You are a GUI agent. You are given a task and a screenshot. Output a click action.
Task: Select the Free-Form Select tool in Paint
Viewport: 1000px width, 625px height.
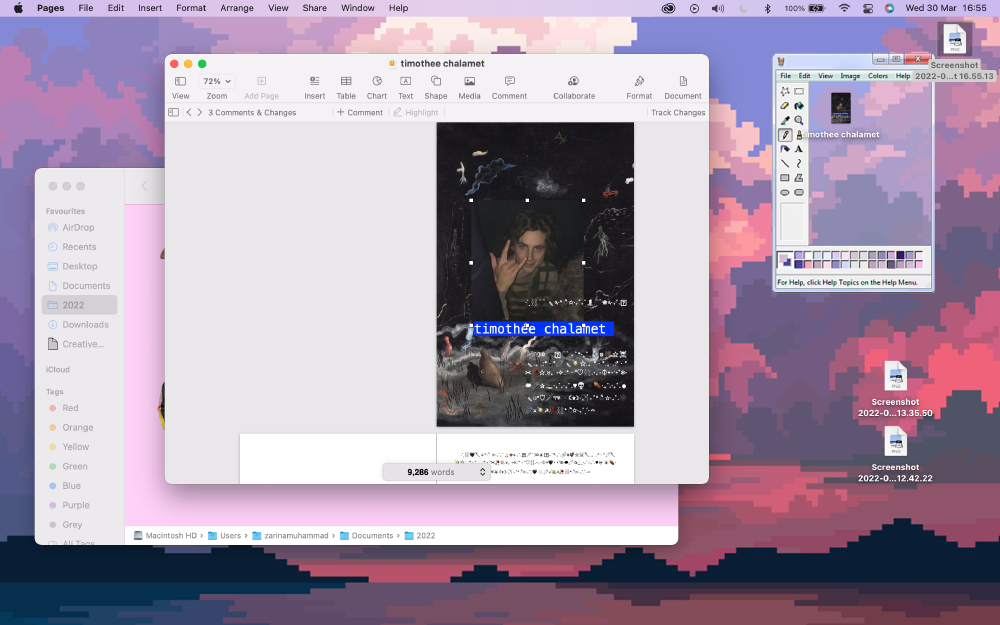click(x=785, y=91)
